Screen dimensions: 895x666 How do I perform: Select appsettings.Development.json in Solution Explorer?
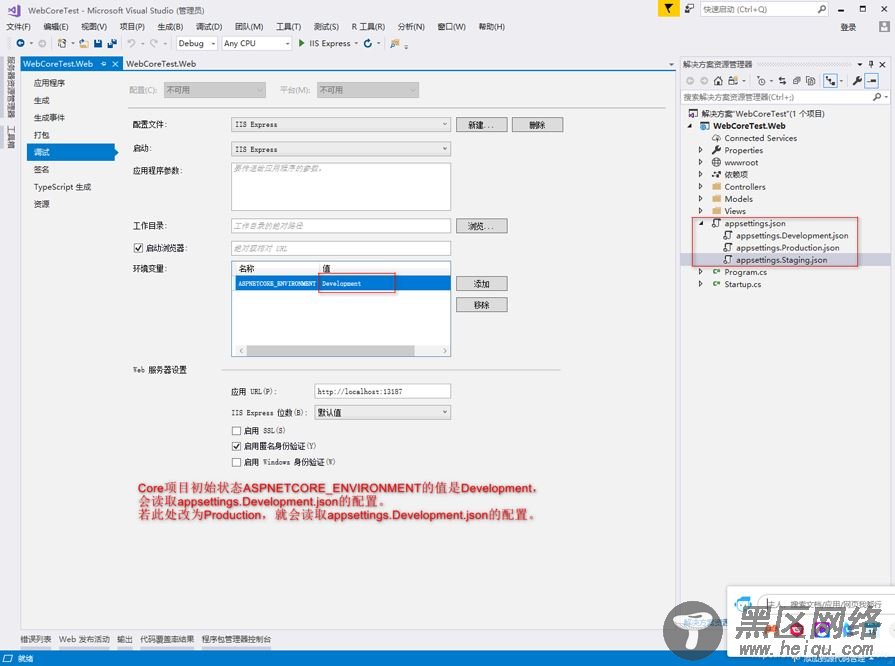[792, 236]
